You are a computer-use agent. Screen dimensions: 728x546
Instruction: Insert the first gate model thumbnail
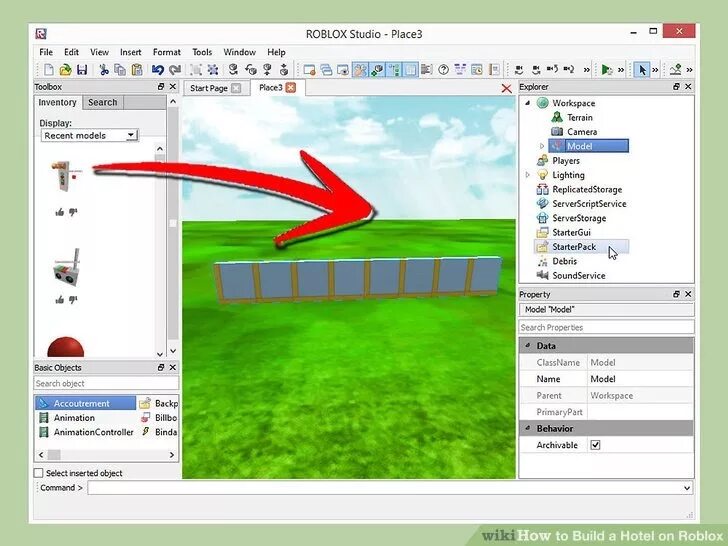[66, 176]
